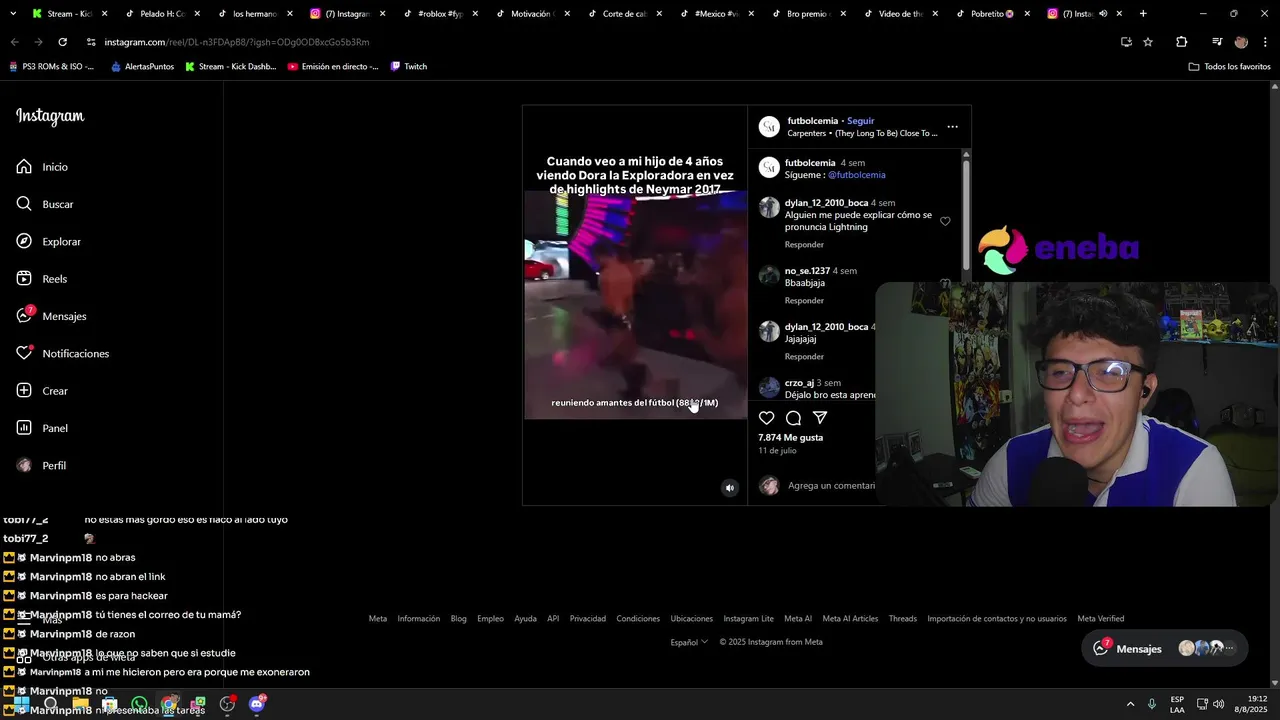
Task: Open no_se.1237 user profile
Action: (x=807, y=271)
